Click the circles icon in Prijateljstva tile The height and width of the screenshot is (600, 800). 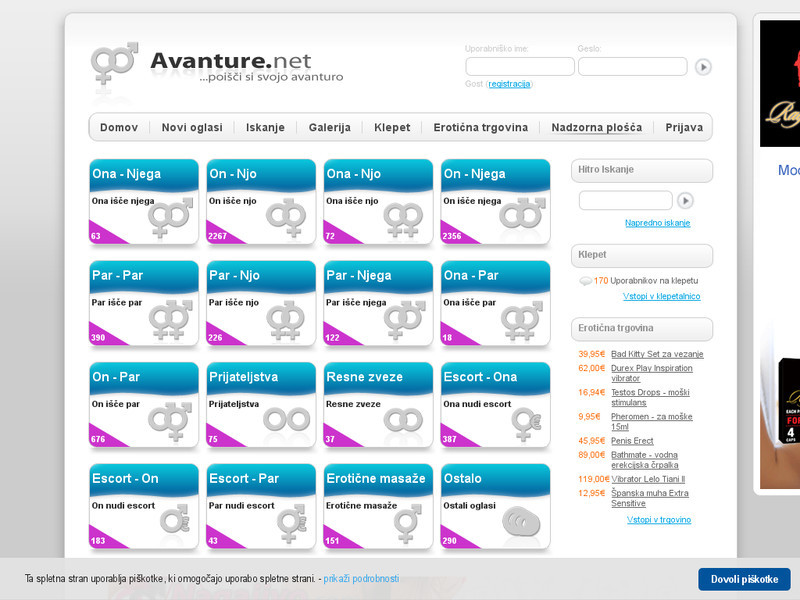[287, 420]
